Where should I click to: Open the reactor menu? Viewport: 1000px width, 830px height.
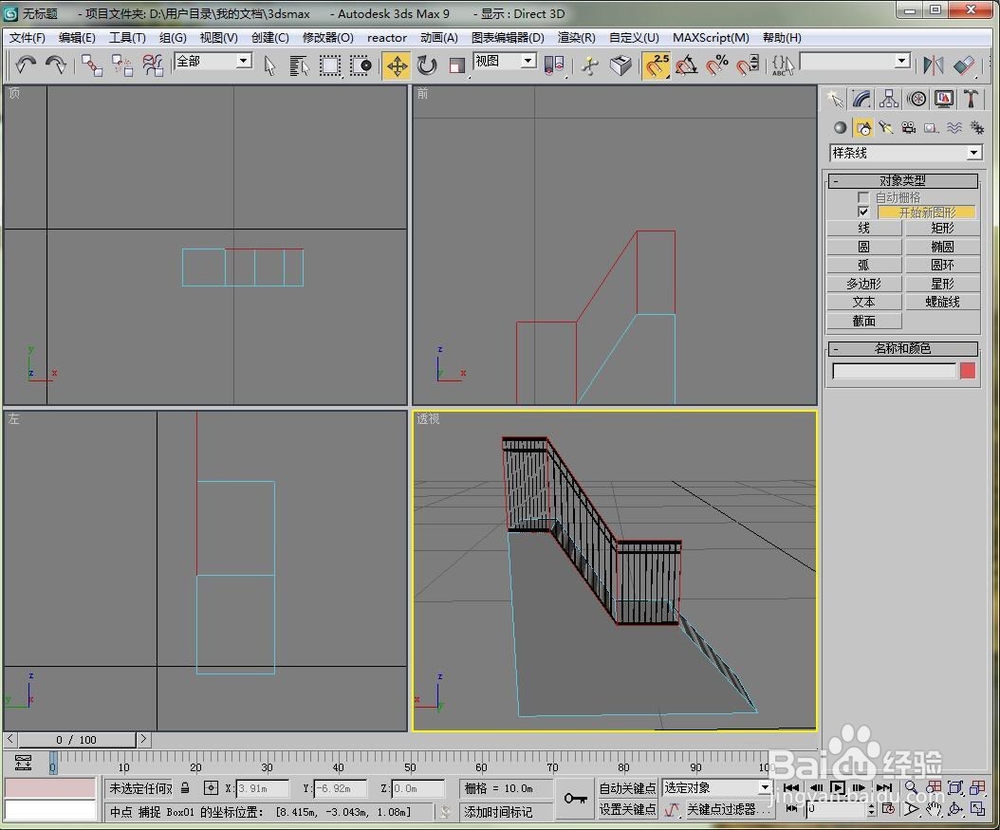(x=386, y=38)
